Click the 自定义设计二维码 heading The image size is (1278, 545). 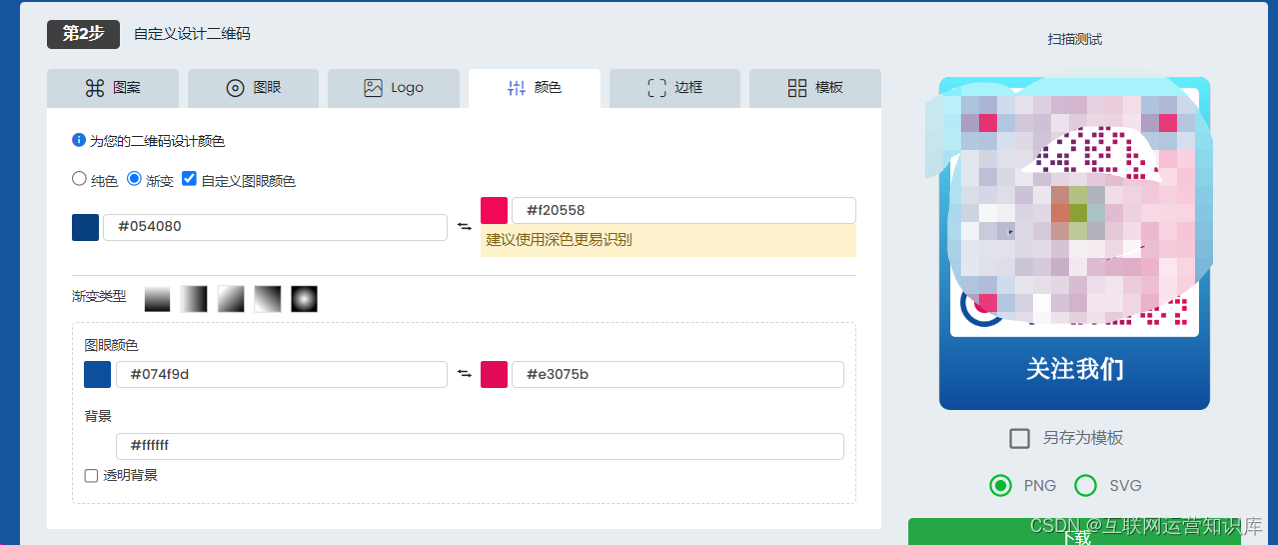coord(192,34)
